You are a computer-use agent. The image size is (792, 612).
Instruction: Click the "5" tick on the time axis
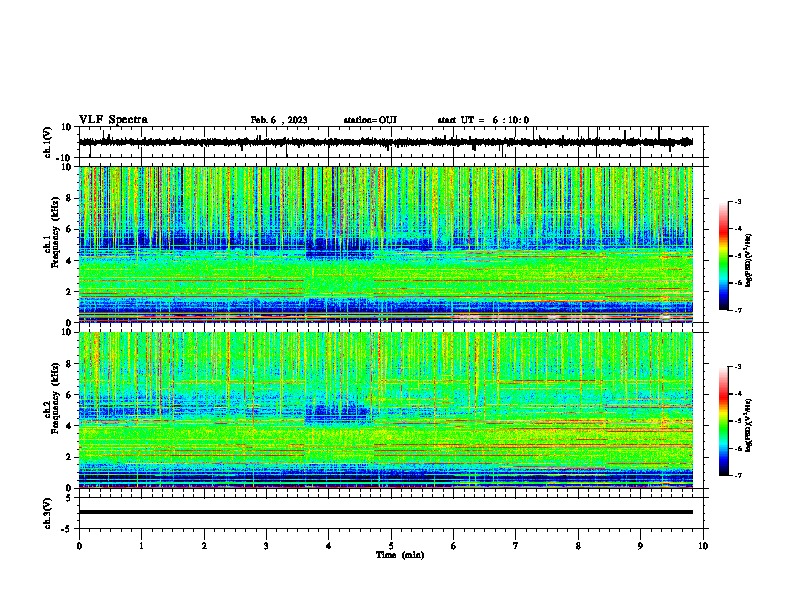pos(391,546)
